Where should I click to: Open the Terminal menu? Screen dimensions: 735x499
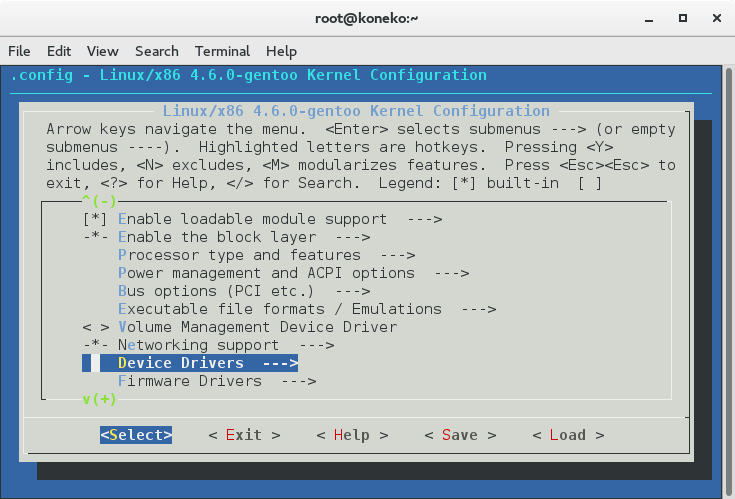222,51
